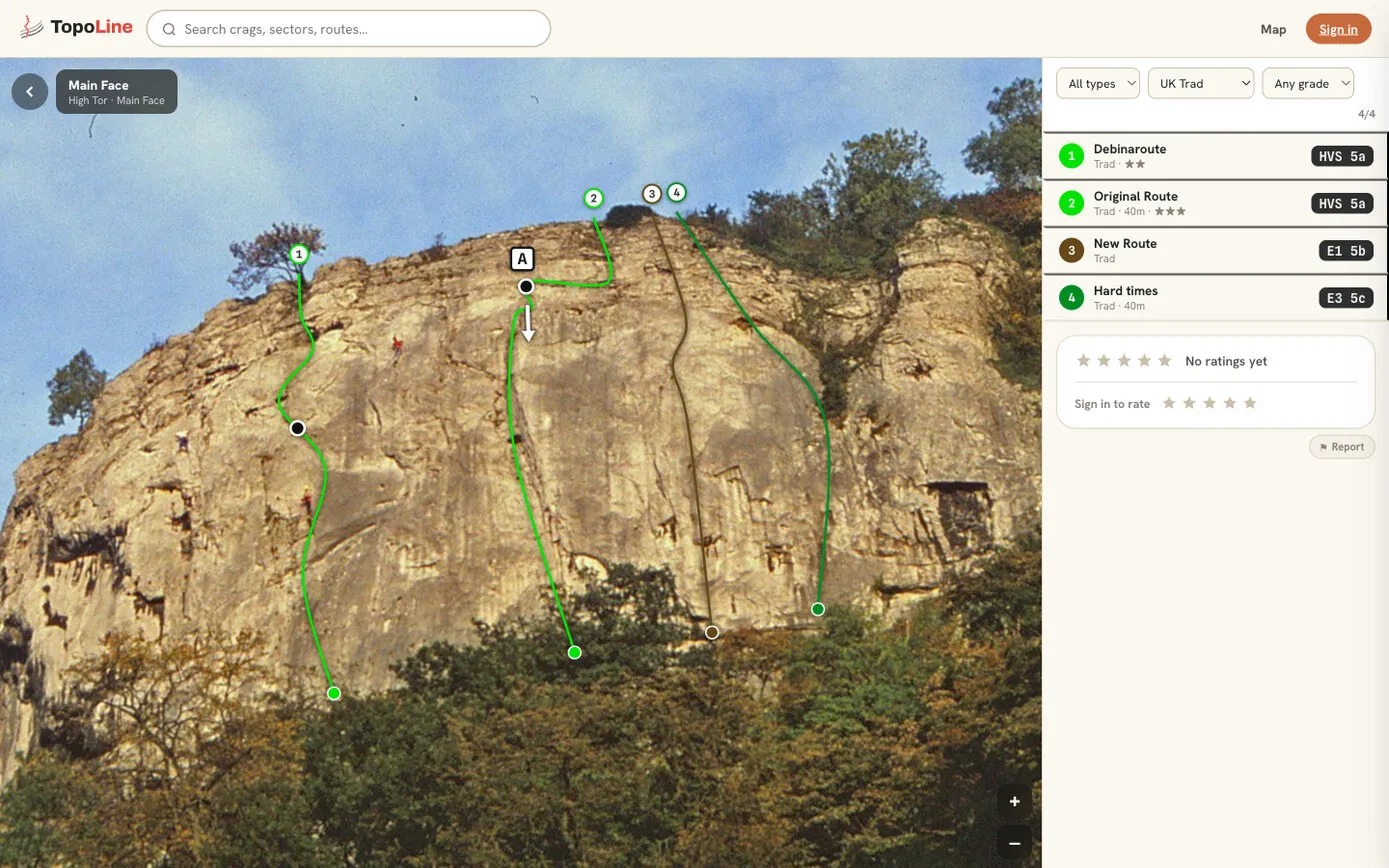Image resolution: width=1389 pixels, height=868 pixels.
Task: Click the TopoLine logo
Action: point(76,28)
